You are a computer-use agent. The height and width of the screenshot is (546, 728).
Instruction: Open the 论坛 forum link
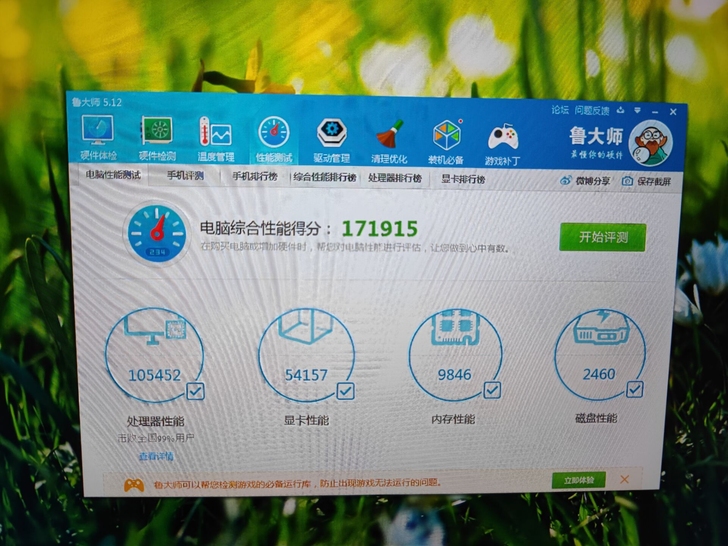point(560,110)
